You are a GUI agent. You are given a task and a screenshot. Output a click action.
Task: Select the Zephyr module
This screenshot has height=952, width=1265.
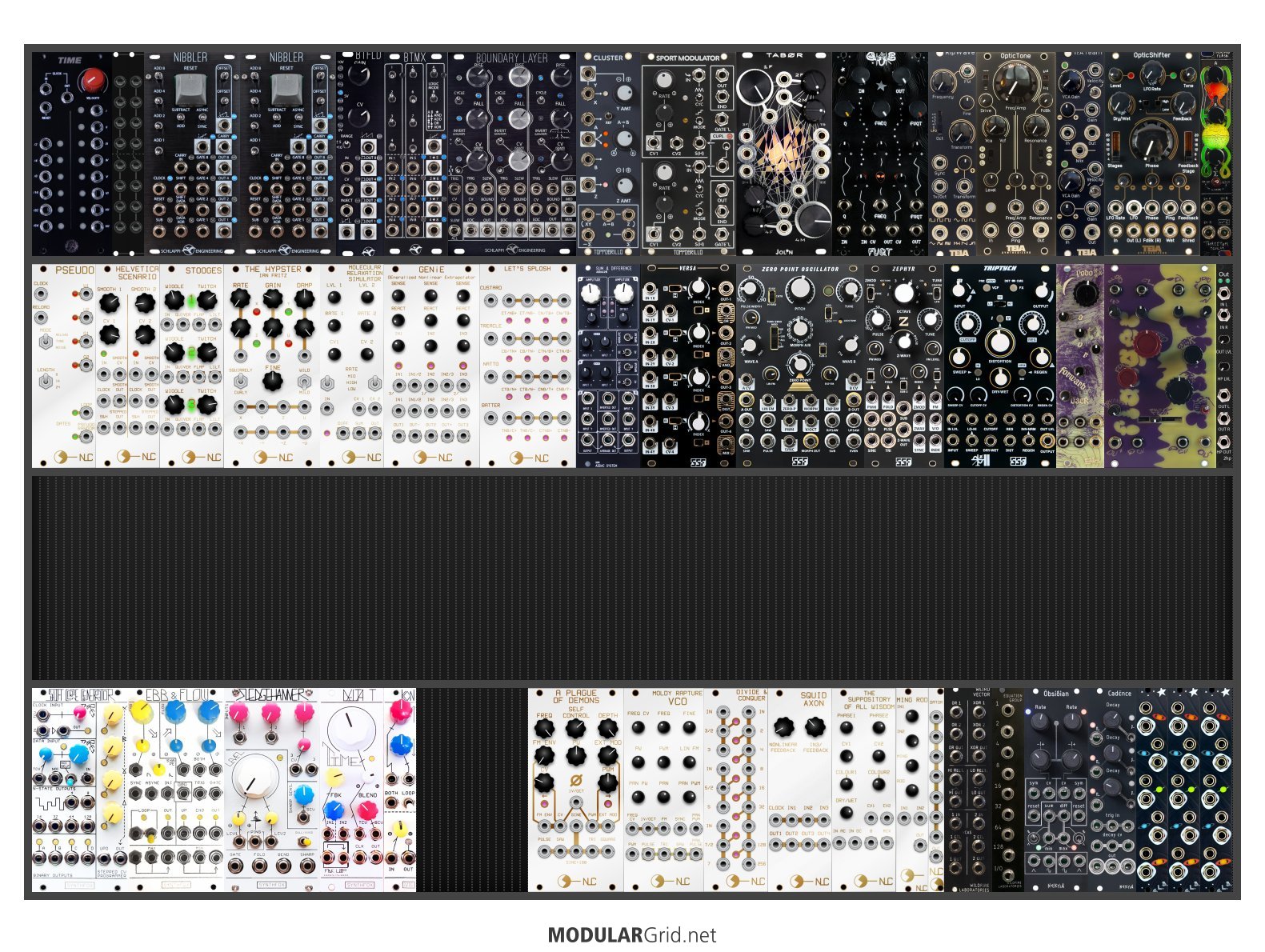point(904,366)
